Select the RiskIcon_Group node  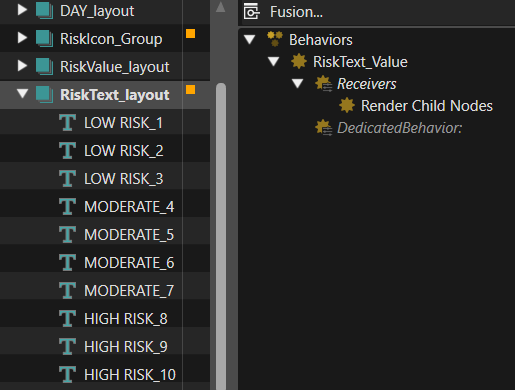click(x=111, y=39)
